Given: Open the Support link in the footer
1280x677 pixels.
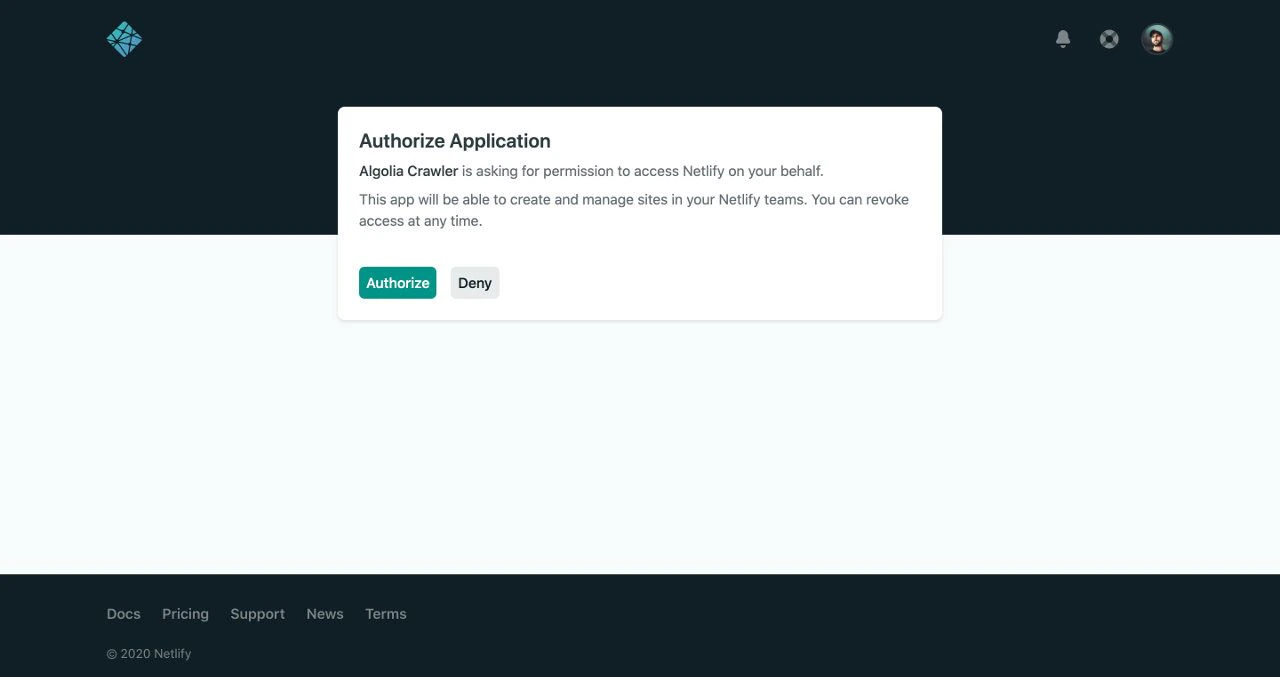Looking at the screenshot, I should [x=257, y=613].
